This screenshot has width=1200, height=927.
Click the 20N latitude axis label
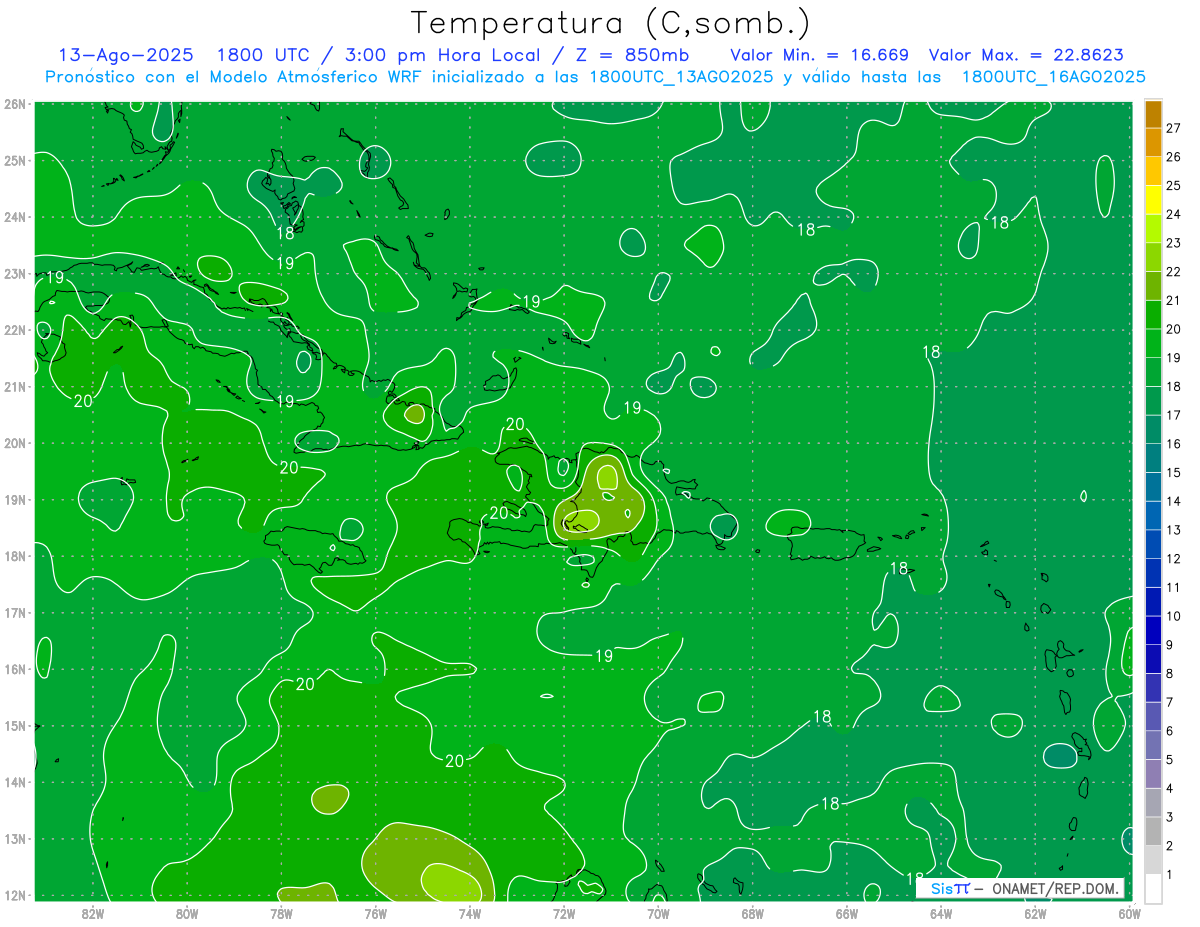[x=14, y=443]
